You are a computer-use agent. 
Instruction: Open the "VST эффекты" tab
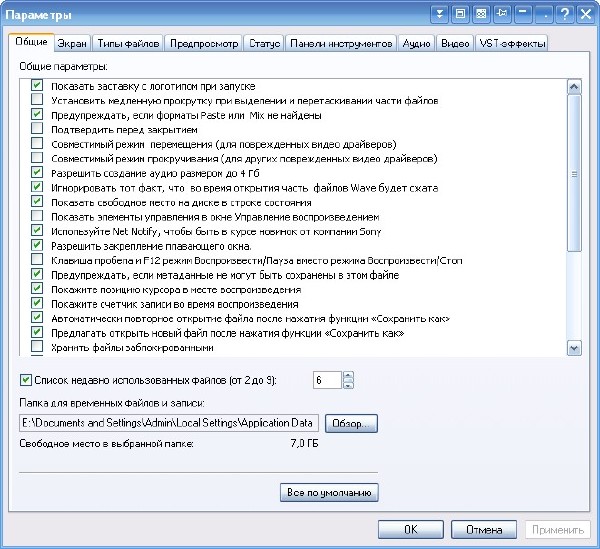[511, 44]
